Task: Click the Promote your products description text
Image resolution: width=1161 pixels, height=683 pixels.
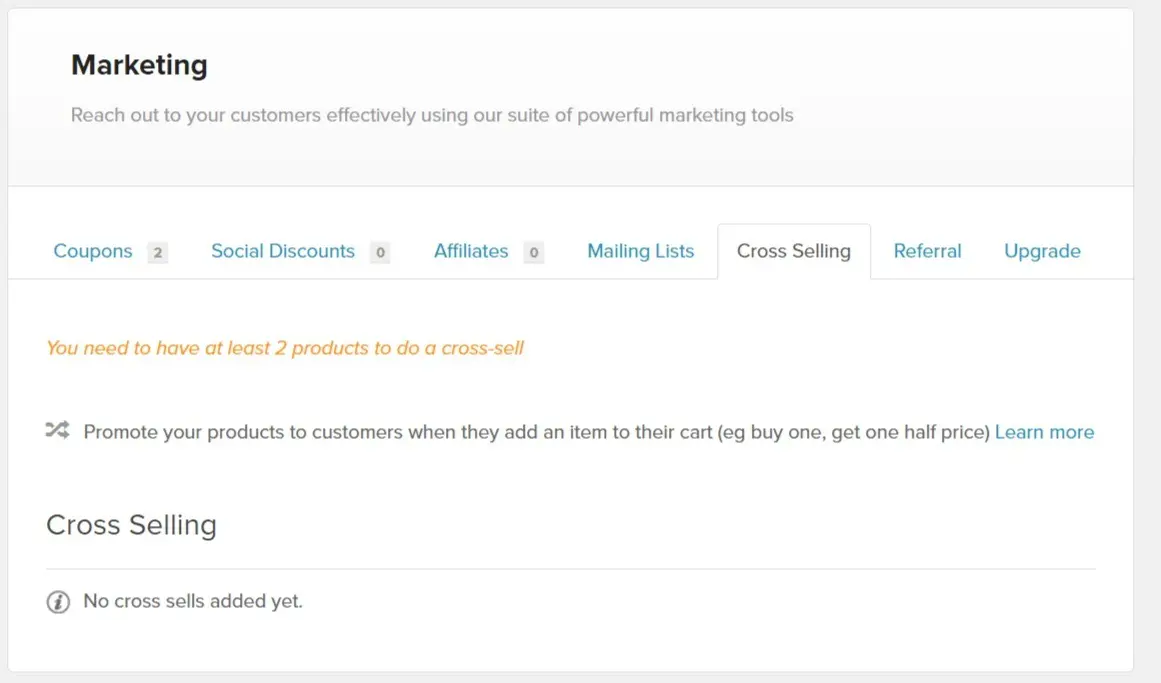Action: 536,432
